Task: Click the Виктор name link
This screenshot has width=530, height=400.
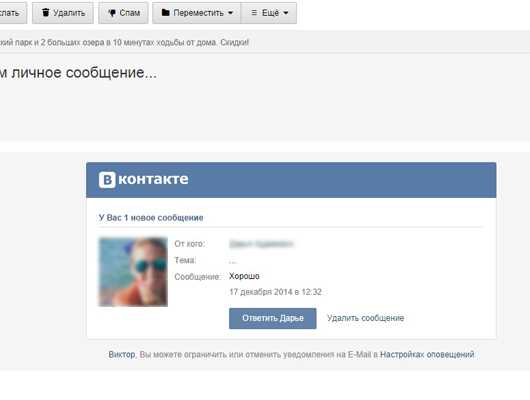Action: click(122, 354)
